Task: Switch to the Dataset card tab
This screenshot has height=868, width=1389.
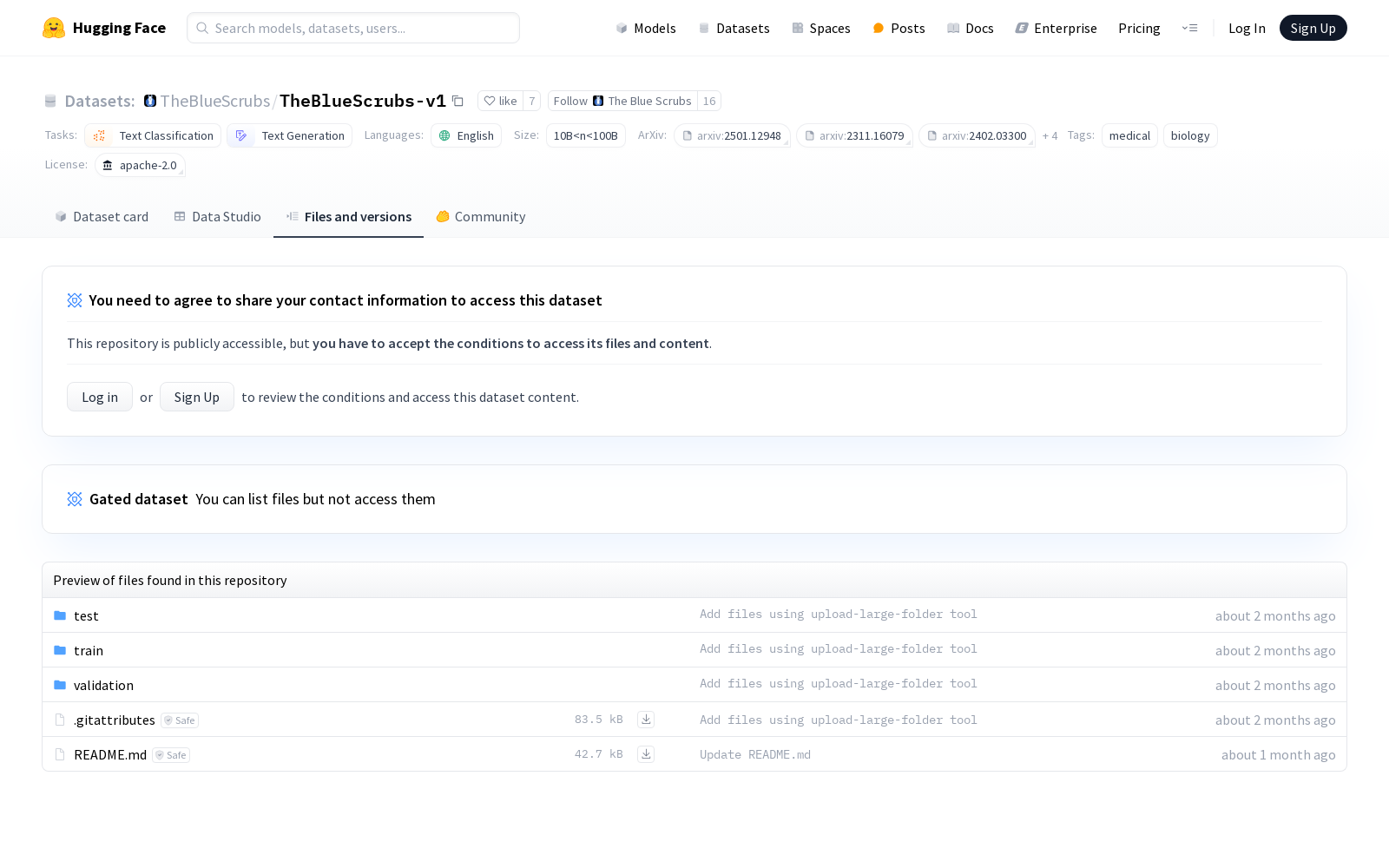Action: (x=102, y=216)
